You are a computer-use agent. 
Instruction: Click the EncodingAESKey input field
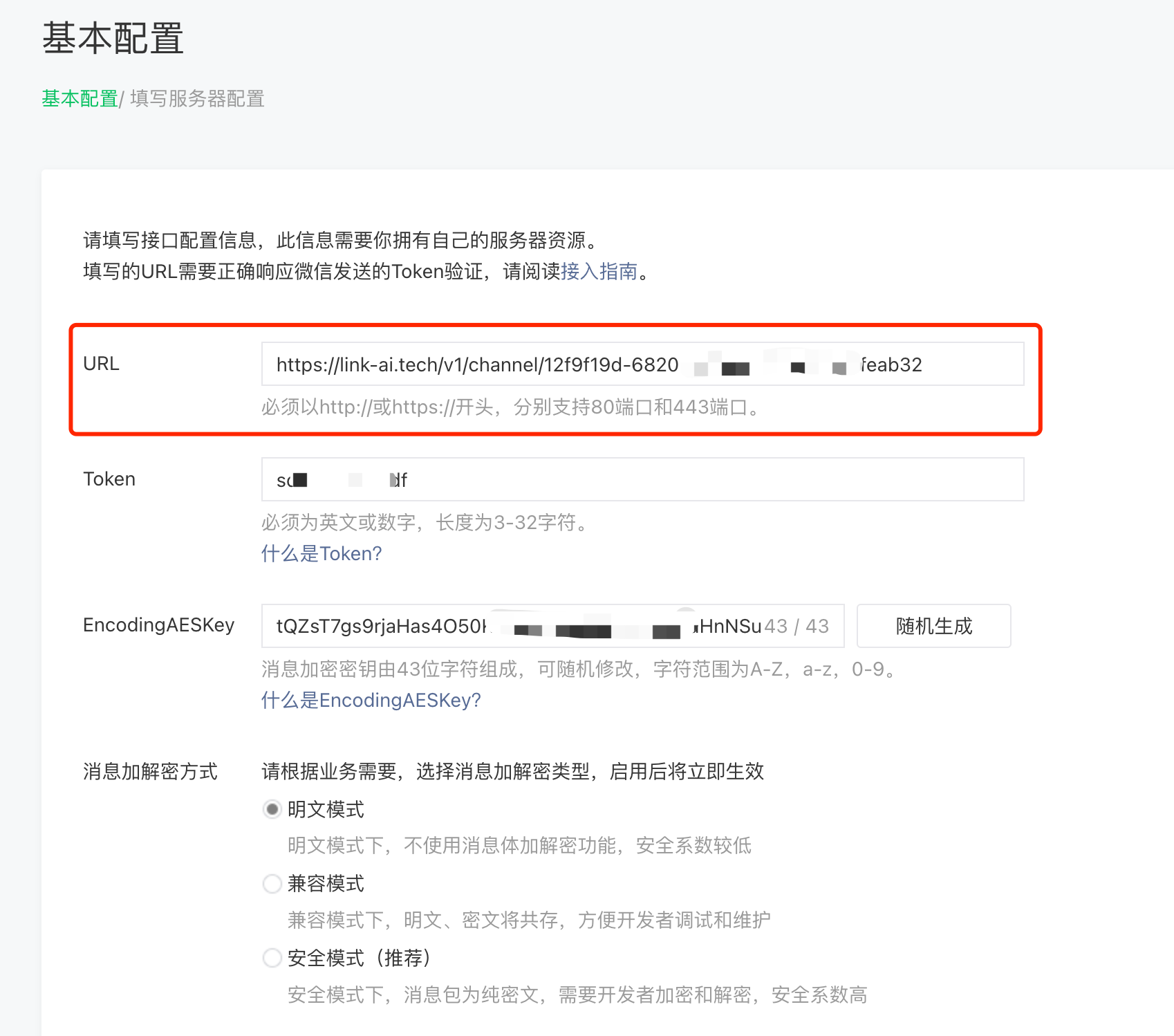click(552, 626)
